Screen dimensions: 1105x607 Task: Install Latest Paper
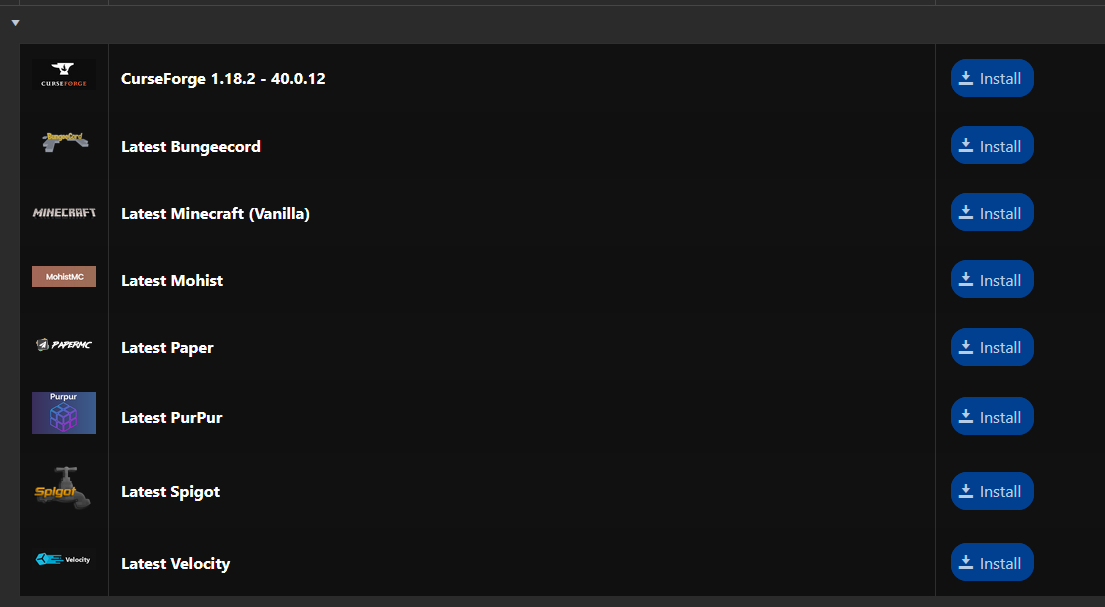point(992,348)
